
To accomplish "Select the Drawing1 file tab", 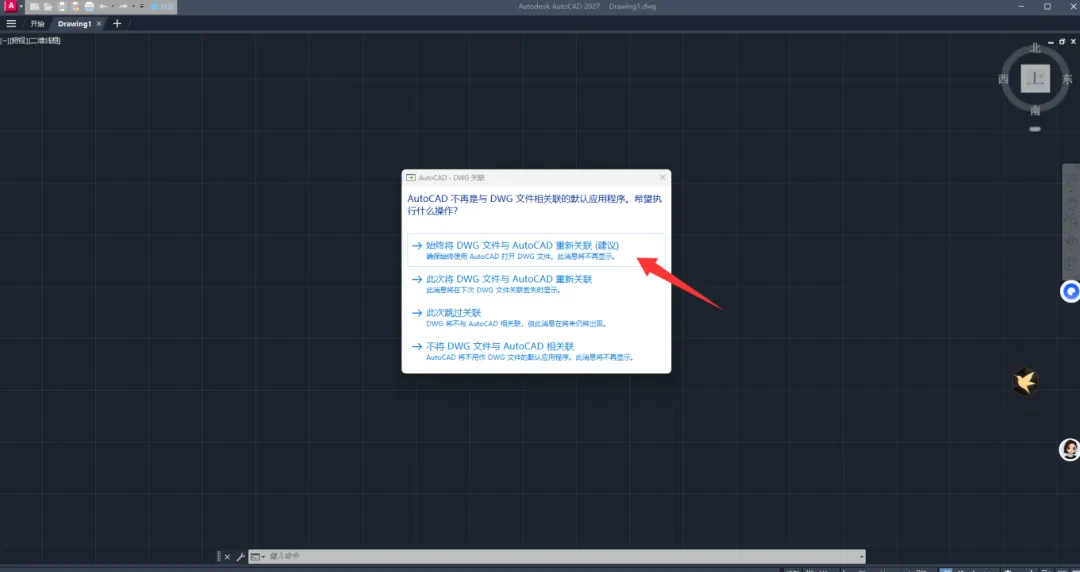I will pos(74,24).
